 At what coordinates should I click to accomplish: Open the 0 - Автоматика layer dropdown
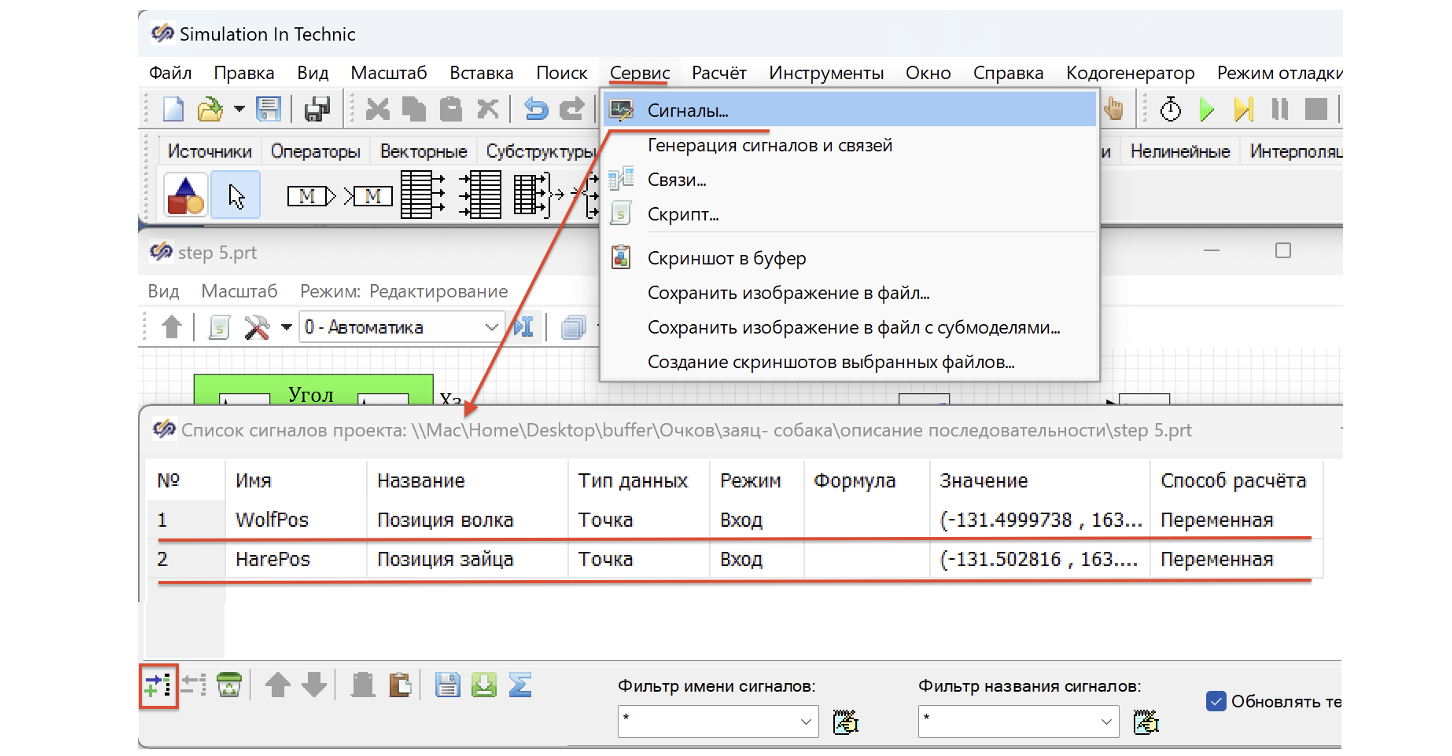click(402, 327)
